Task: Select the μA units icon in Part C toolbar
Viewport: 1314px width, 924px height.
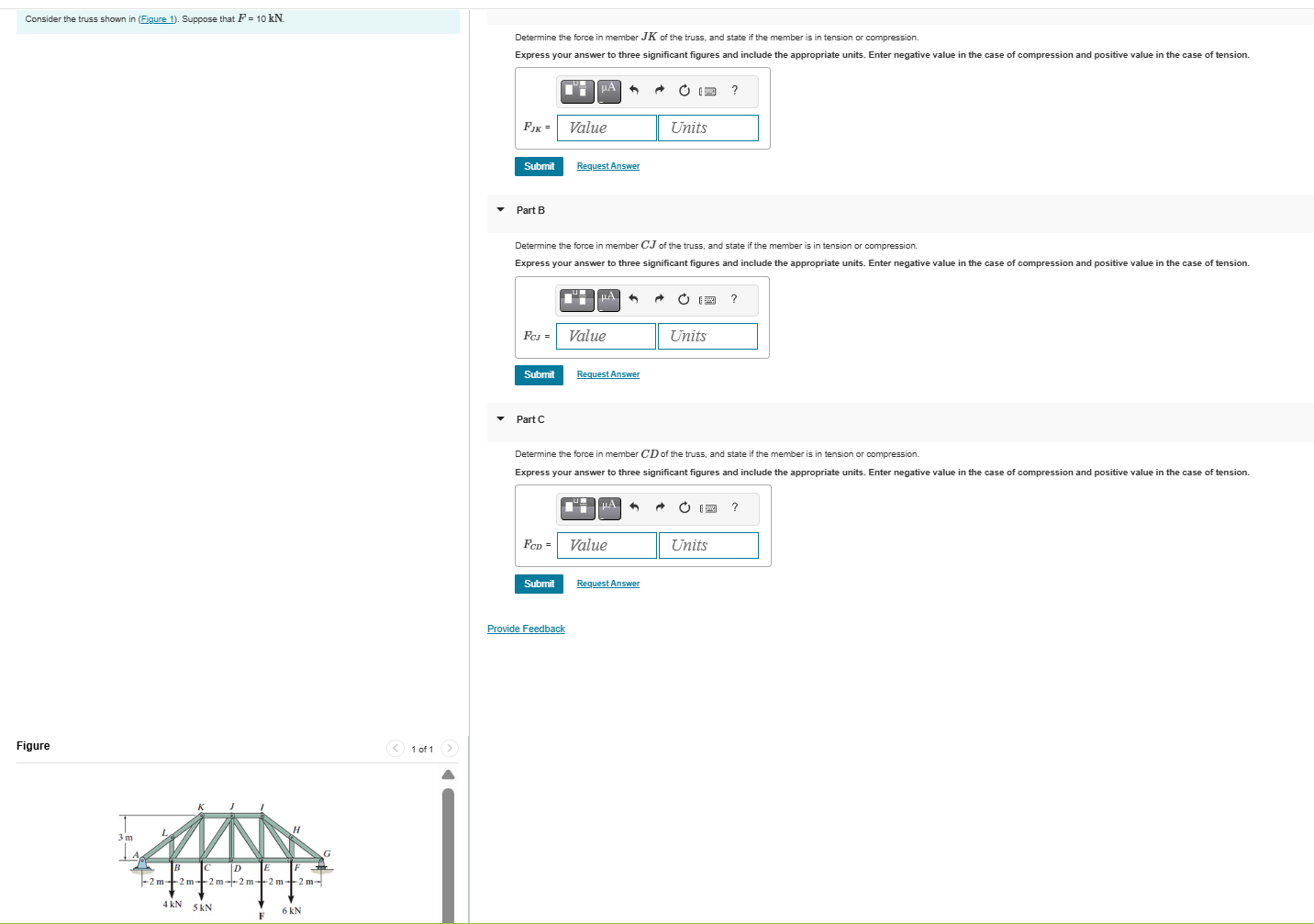Action: click(608, 508)
